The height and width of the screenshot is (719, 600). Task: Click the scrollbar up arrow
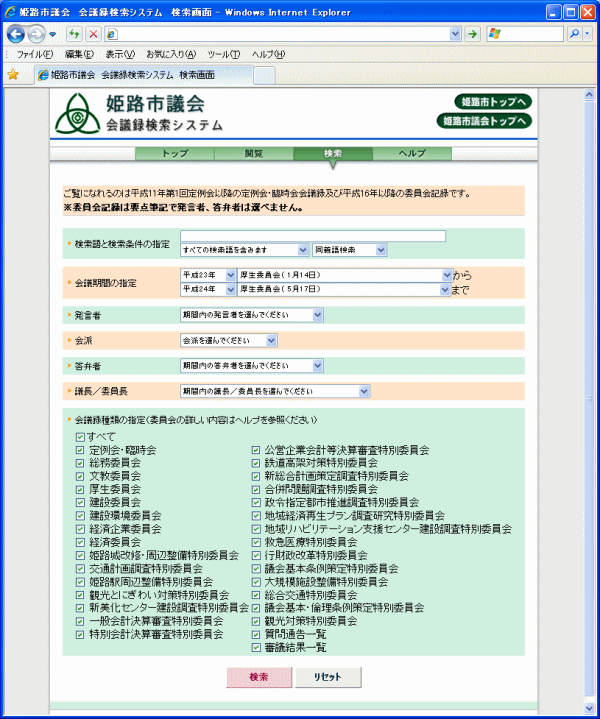click(x=589, y=95)
